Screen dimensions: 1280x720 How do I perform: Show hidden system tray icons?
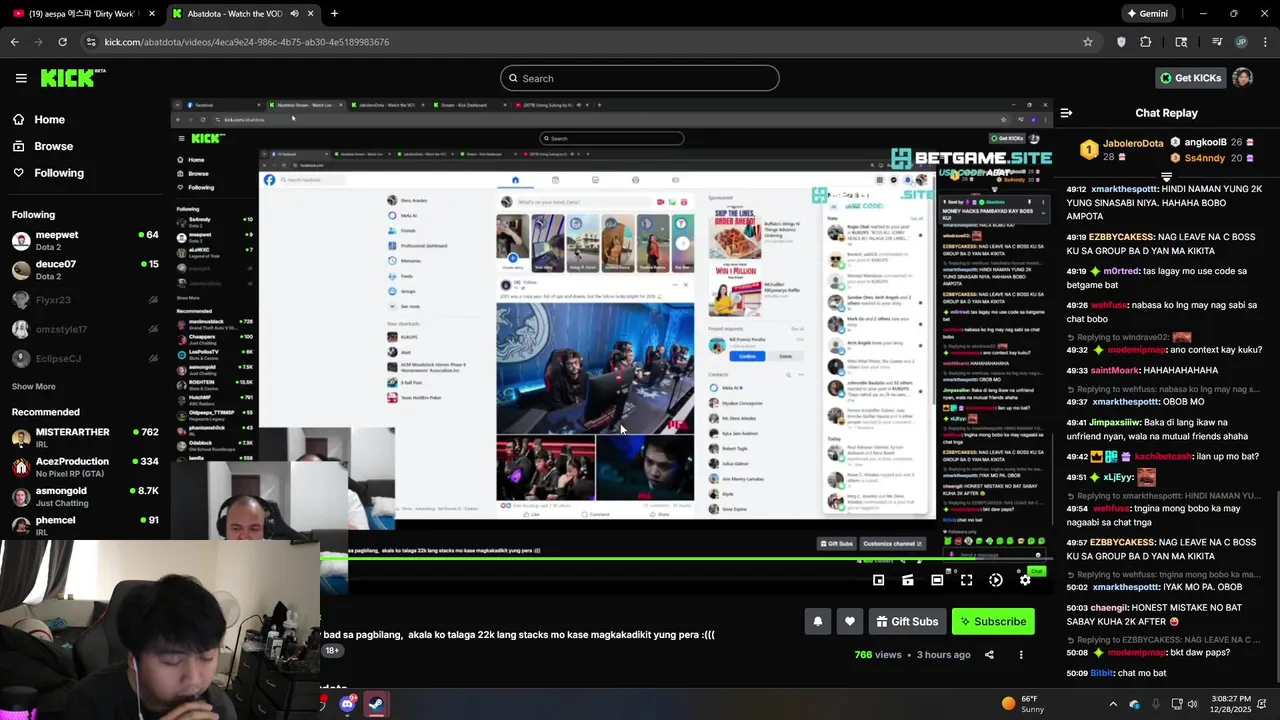point(1112,704)
